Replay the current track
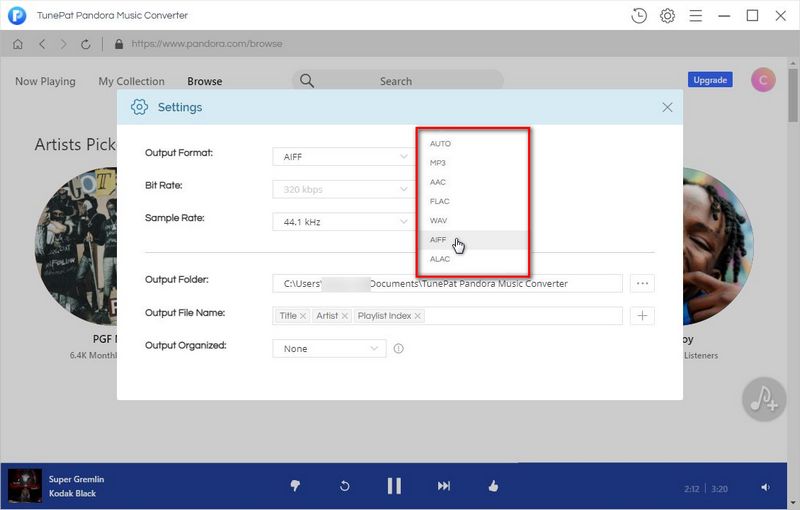The width and height of the screenshot is (800, 510). (345, 486)
